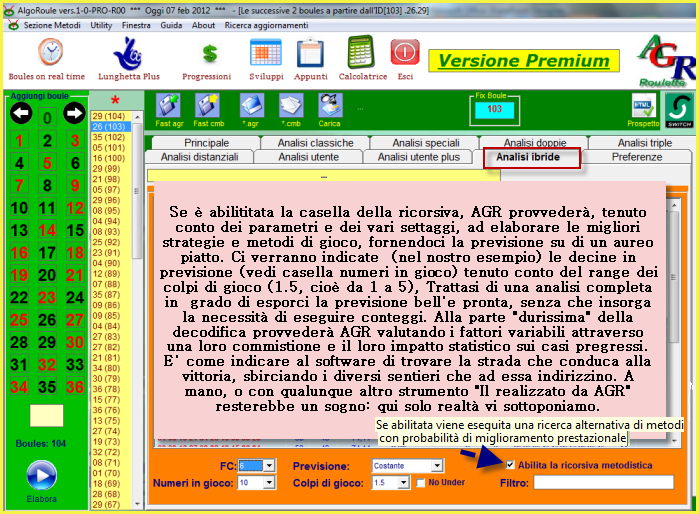Open the Guida menu
The width and height of the screenshot is (699, 514).
tap(171, 25)
